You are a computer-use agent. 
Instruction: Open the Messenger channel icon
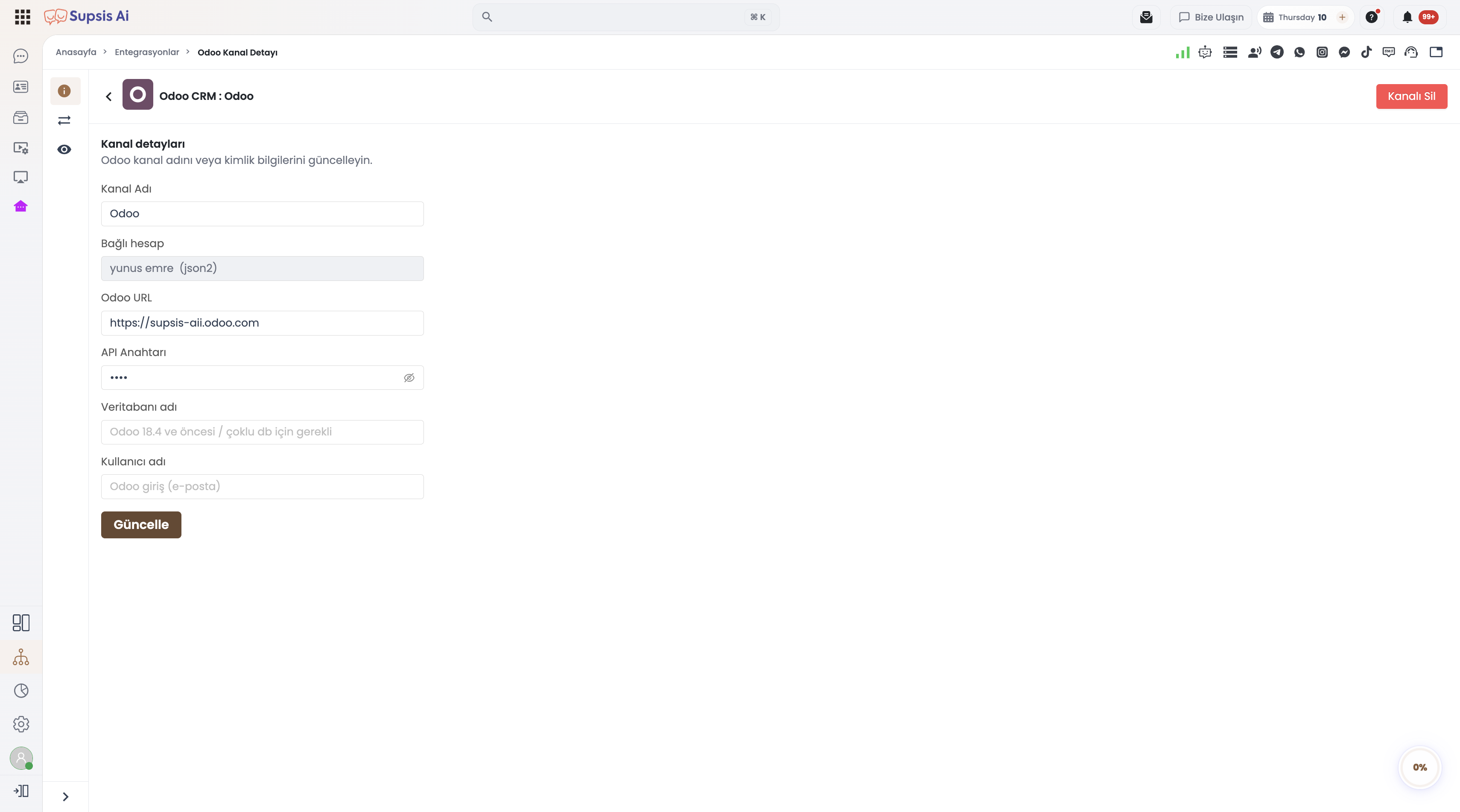coord(1344,52)
